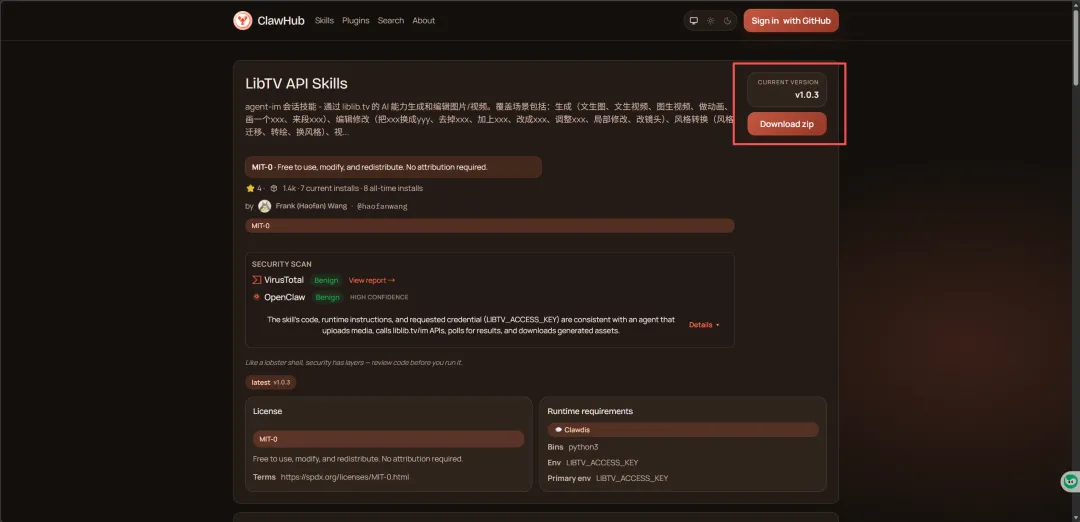Click Frank (Haofan) Wang author name
The image size is (1080, 522).
[x=311, y=206]
